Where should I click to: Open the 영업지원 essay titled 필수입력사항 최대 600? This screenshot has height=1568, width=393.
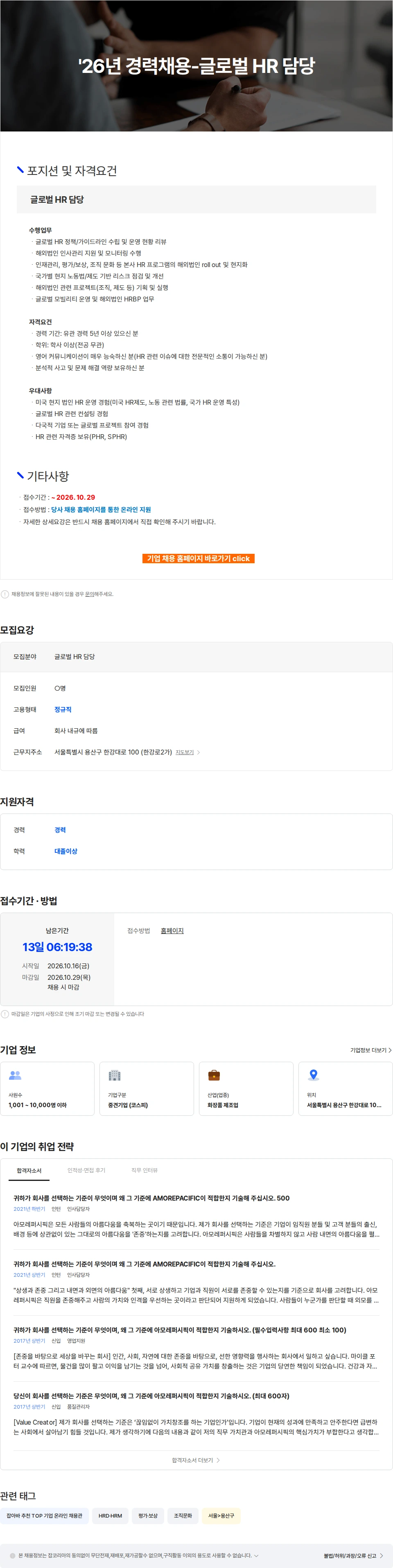pyautogui.click(x=179, y=1330)
